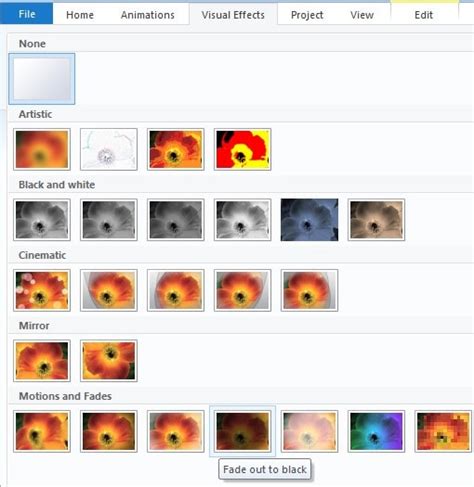This screenshot has width=474, height=487.
Task: Apply the Pixelate blocky effect
Action: click(443, 431)
